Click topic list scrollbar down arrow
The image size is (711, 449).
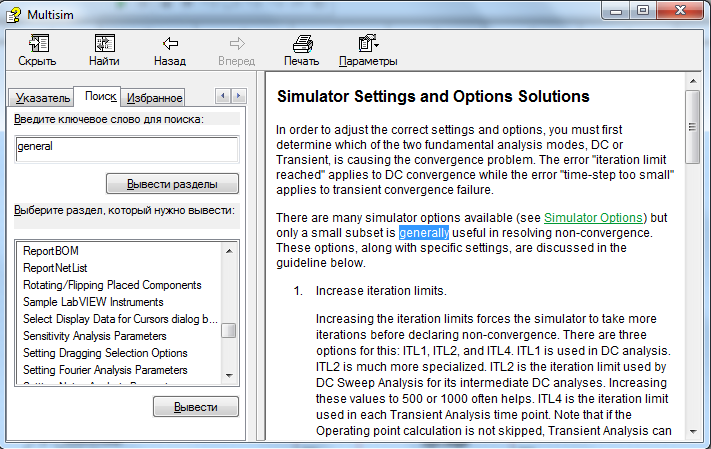click(229, 375)
